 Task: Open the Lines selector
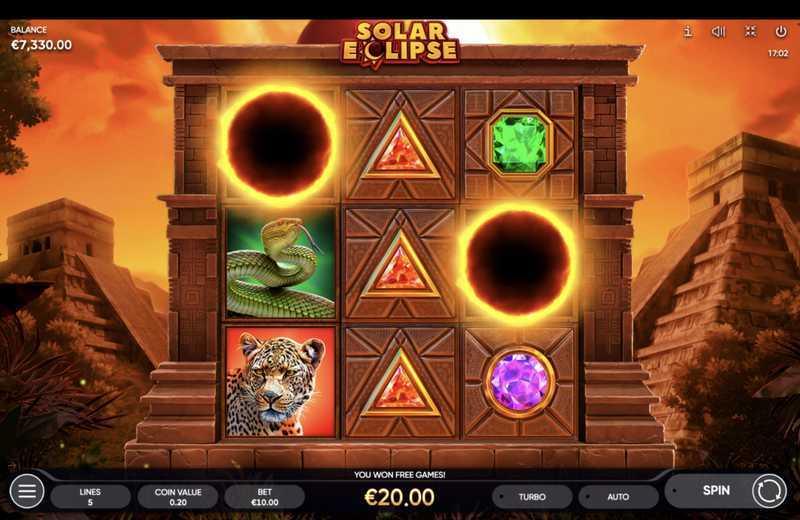tap(90, 497)
